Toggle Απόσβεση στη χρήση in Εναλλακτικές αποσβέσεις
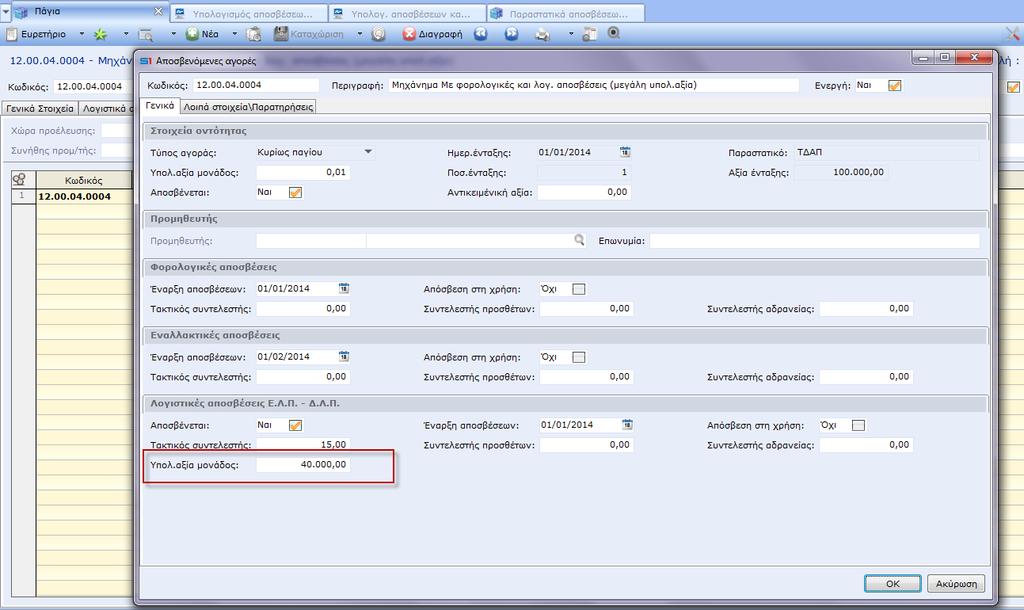The image size is (1024, 610). (579, 357)
